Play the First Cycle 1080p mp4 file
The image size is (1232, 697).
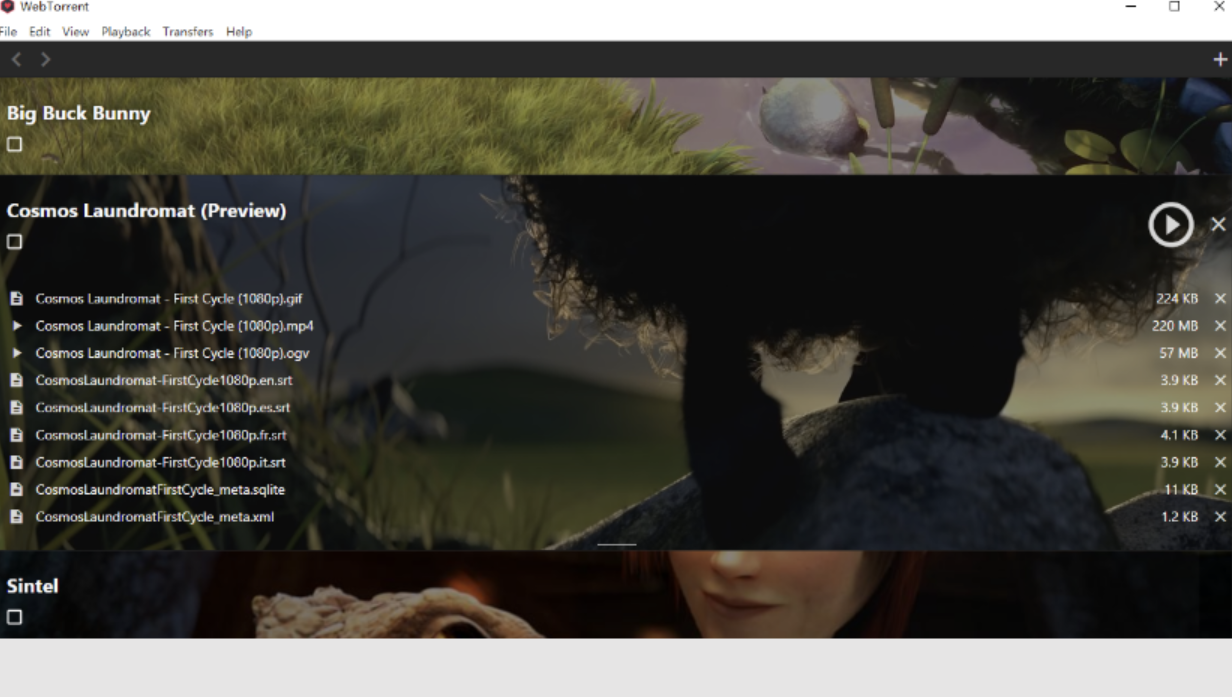click(x=16, y=326)
